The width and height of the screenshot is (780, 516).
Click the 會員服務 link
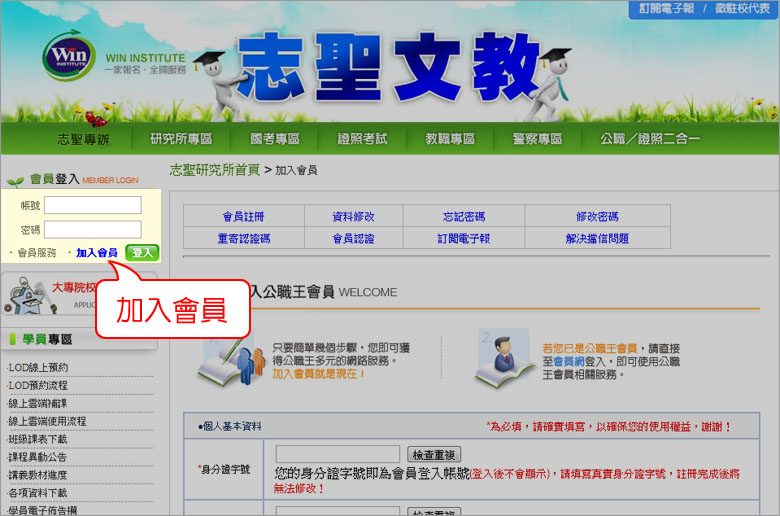[37, 253]
